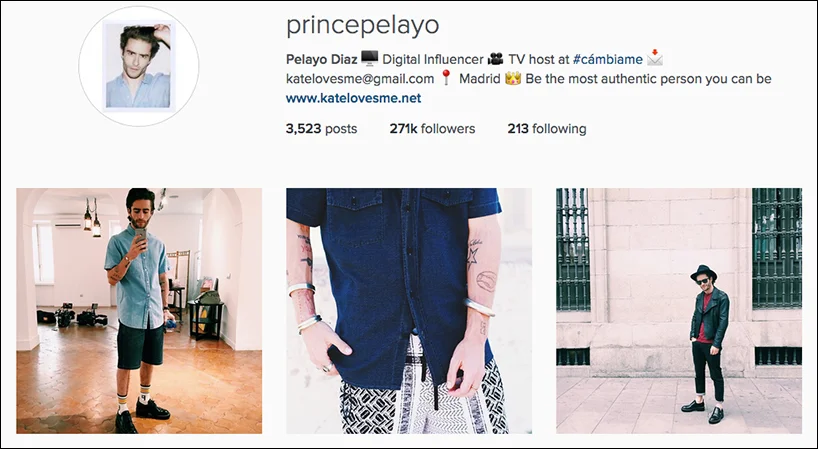Click the computer monitor emoji icon
Screen dimensions: 818x449
[369, 58]
